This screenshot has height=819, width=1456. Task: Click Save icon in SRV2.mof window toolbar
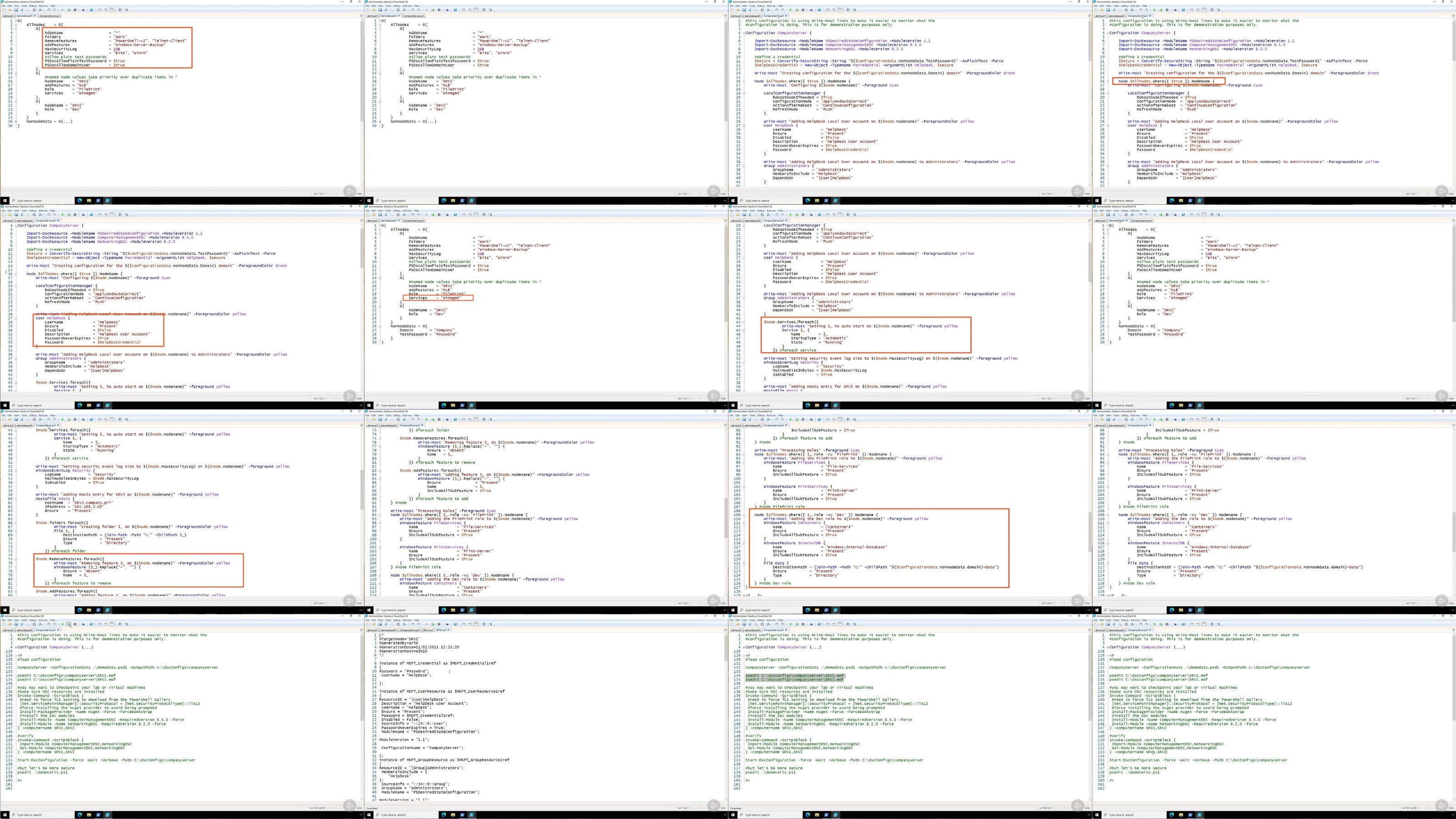click(x=380, y=624)
